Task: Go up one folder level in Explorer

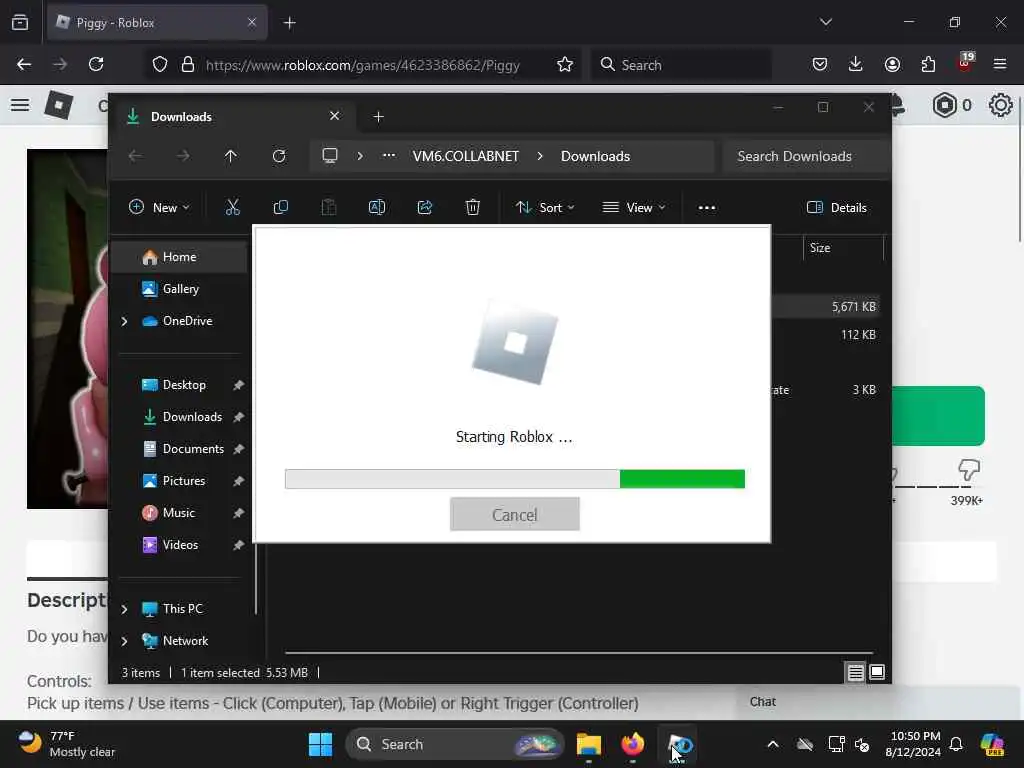Action: tap(231, 156)
